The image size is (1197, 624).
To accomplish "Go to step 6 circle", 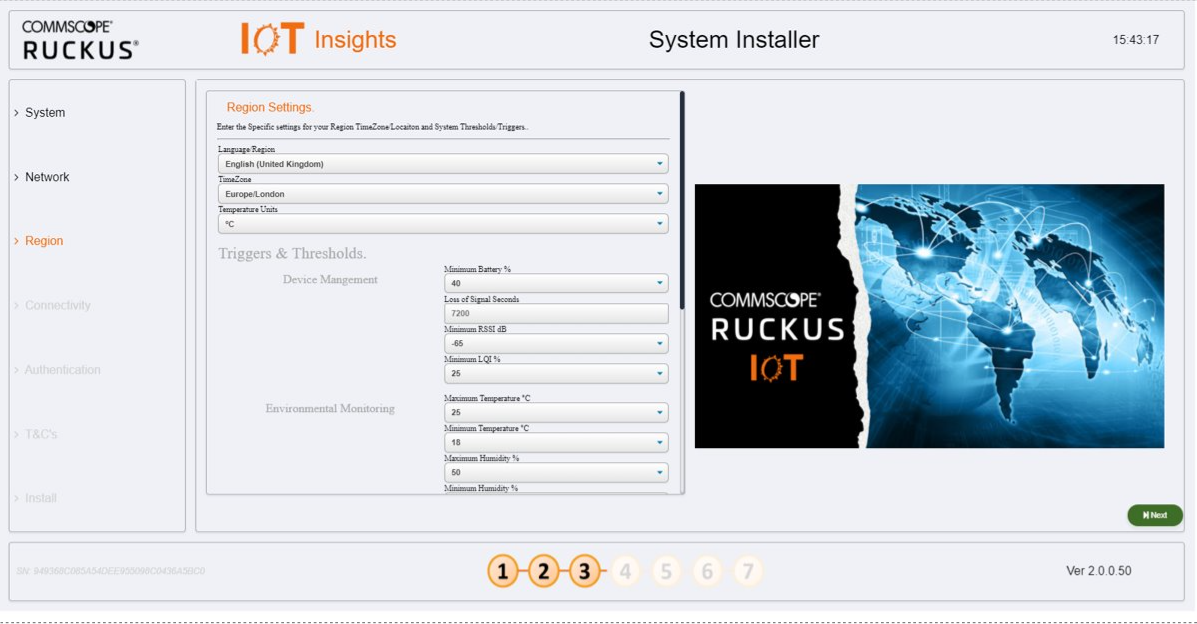I will pos(707,571).
